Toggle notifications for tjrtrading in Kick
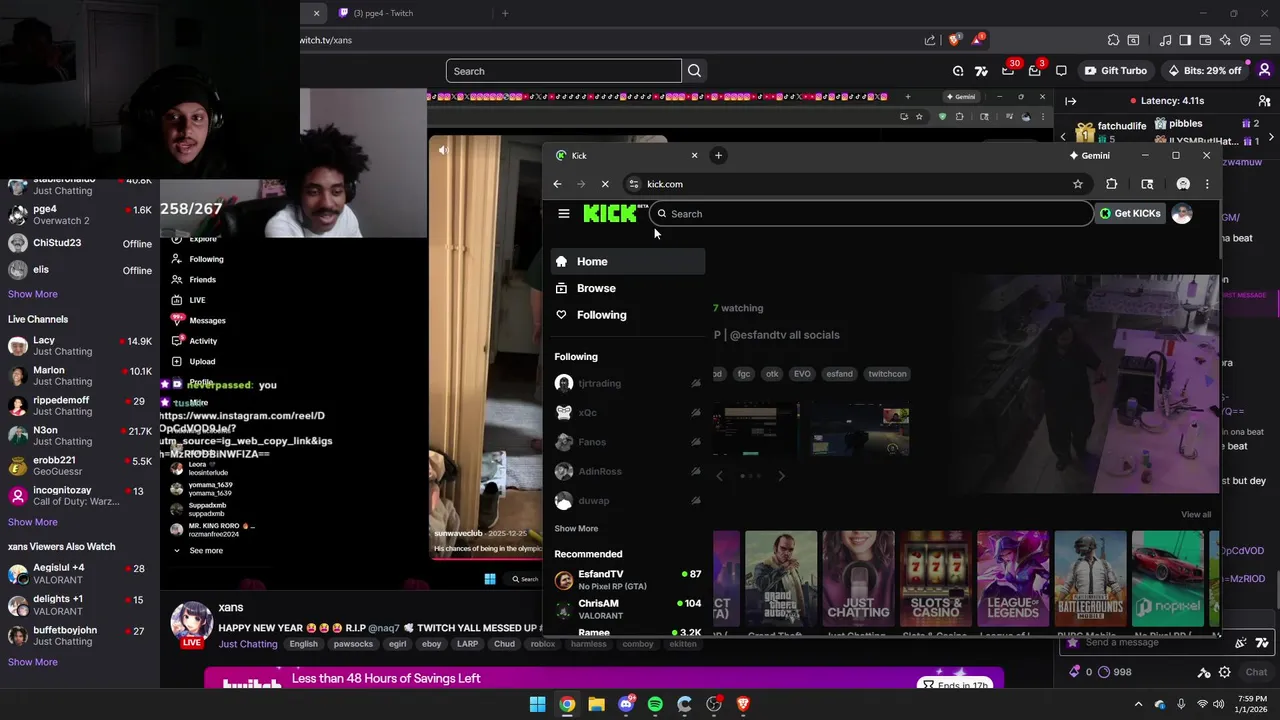Image resolution: width=1280 pixels, height=720 pixels. [696, 383]
